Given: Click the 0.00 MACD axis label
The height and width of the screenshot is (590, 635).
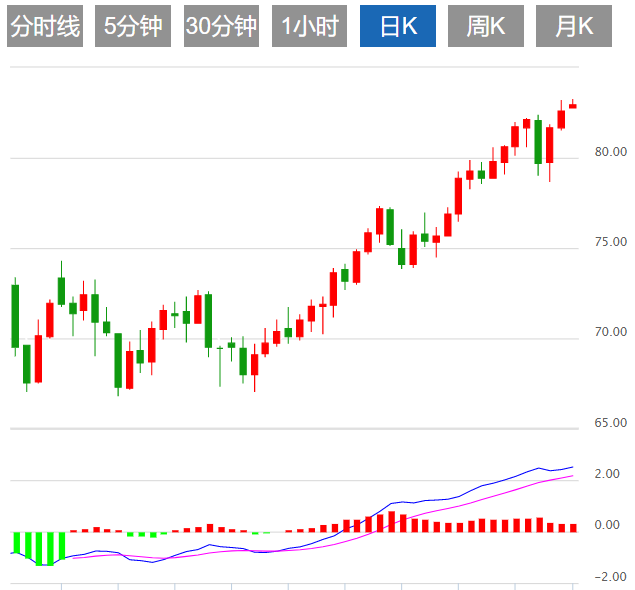Looking at the screenshot, I should [x=607, y=525].
